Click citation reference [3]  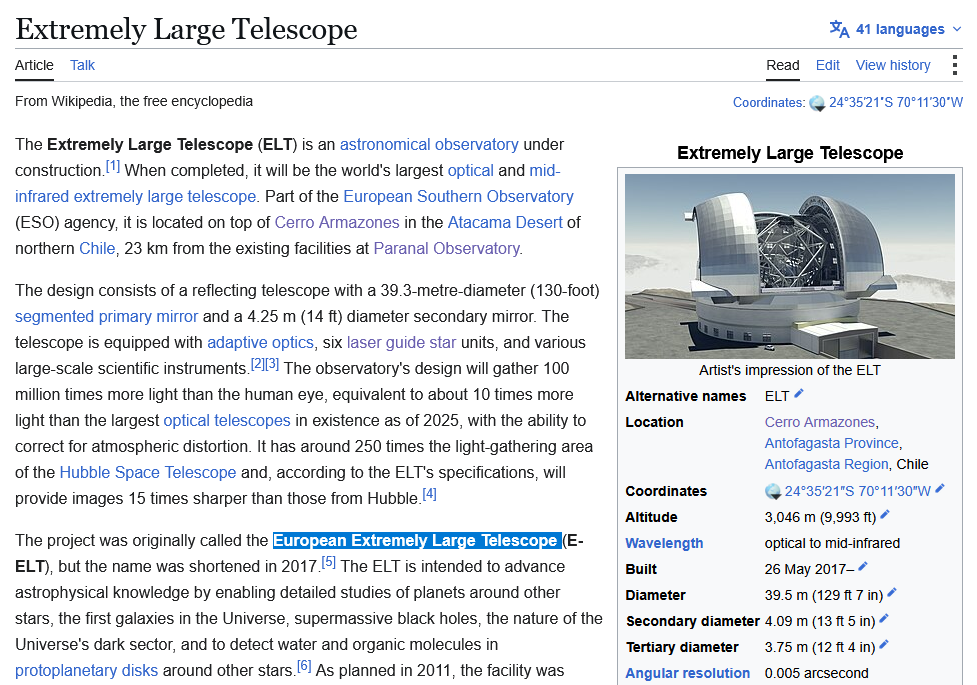click(x=272, y=364)
